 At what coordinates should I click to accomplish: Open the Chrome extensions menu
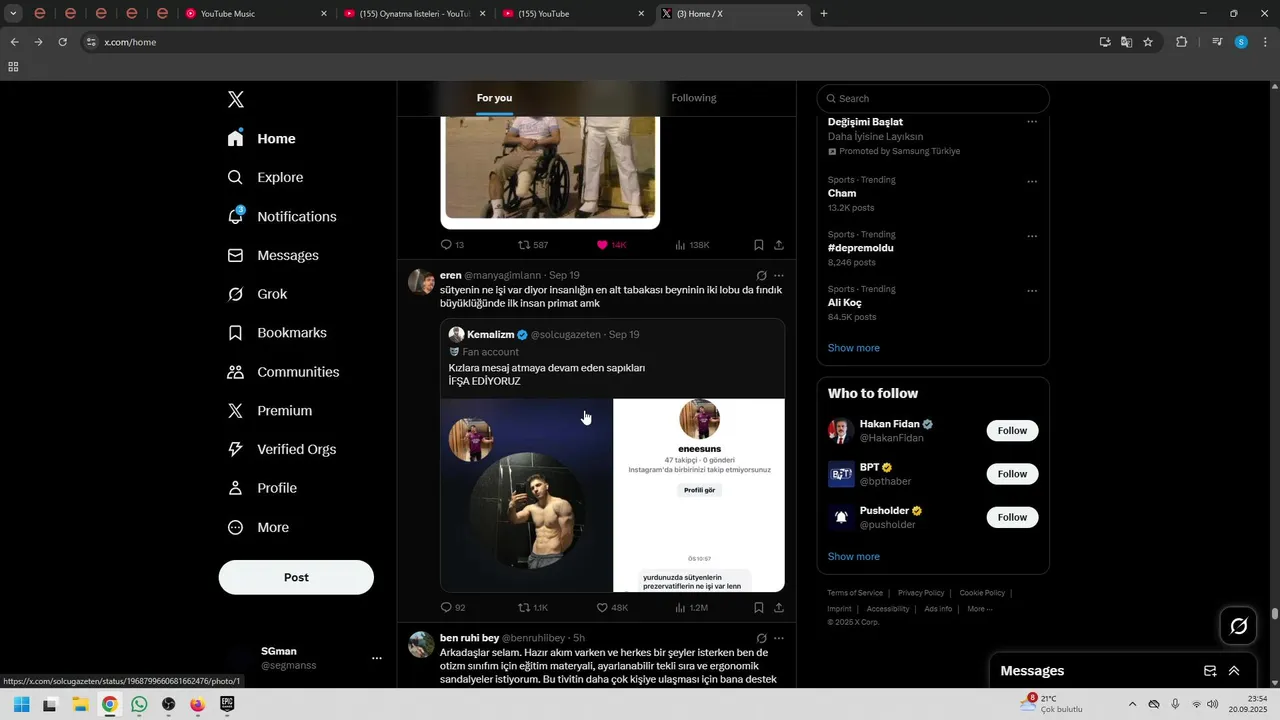coord(1181,42)
